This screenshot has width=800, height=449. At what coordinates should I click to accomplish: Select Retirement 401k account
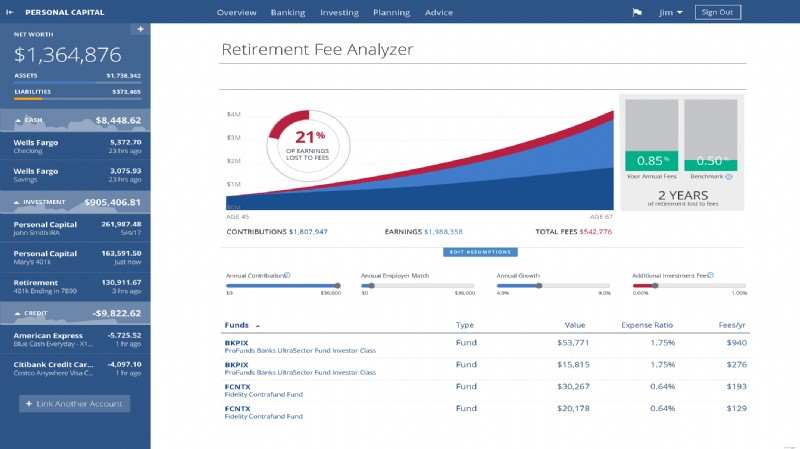click(x=76, y=286)
